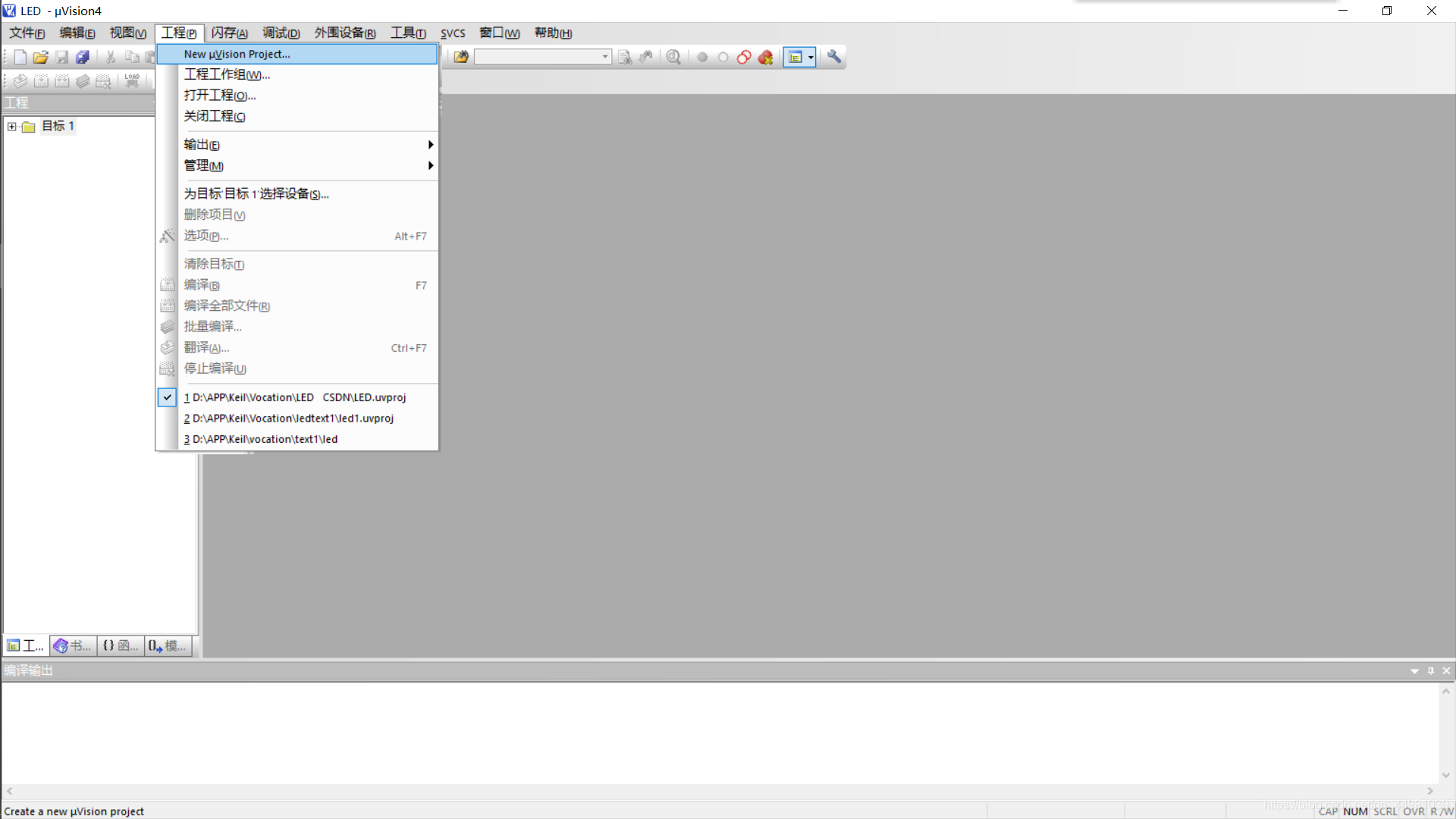Click the 编译全部文件 build all files option
Viewport: 1456px width, 819px height.
click(227, 306)
